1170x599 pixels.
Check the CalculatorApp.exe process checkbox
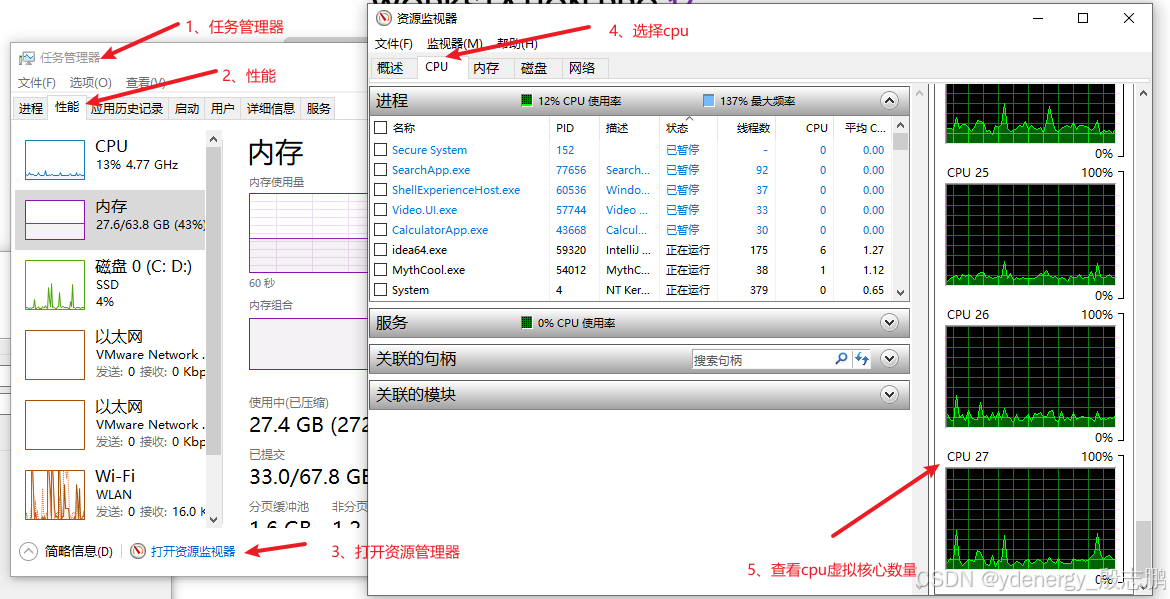[x=381, y=230]
